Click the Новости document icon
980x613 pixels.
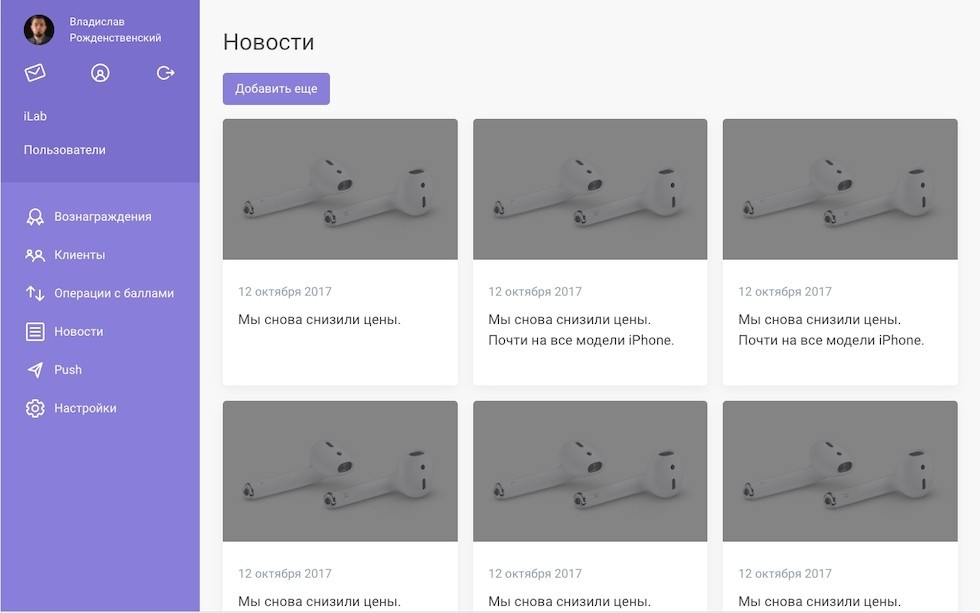pyautogui.click(x=35, y=332)
